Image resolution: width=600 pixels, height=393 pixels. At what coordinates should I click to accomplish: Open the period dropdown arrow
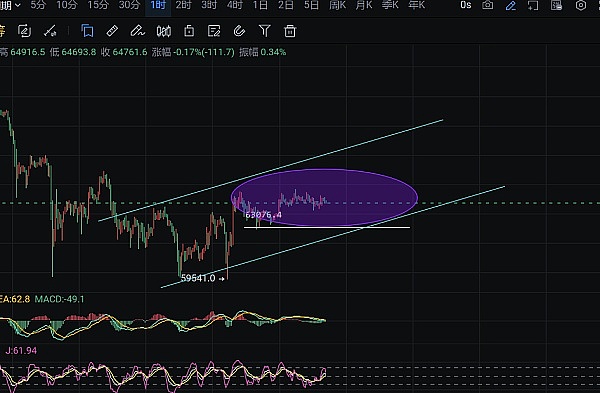coord(18,5)
